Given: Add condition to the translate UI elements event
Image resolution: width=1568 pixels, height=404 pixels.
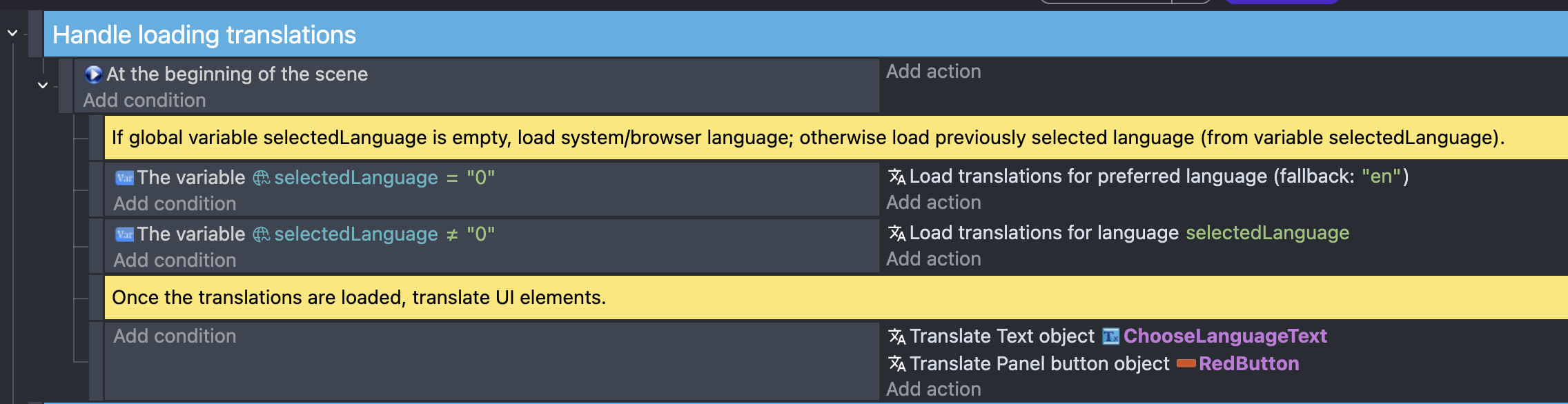Looking at the screenshot, I should pos(175,336).
